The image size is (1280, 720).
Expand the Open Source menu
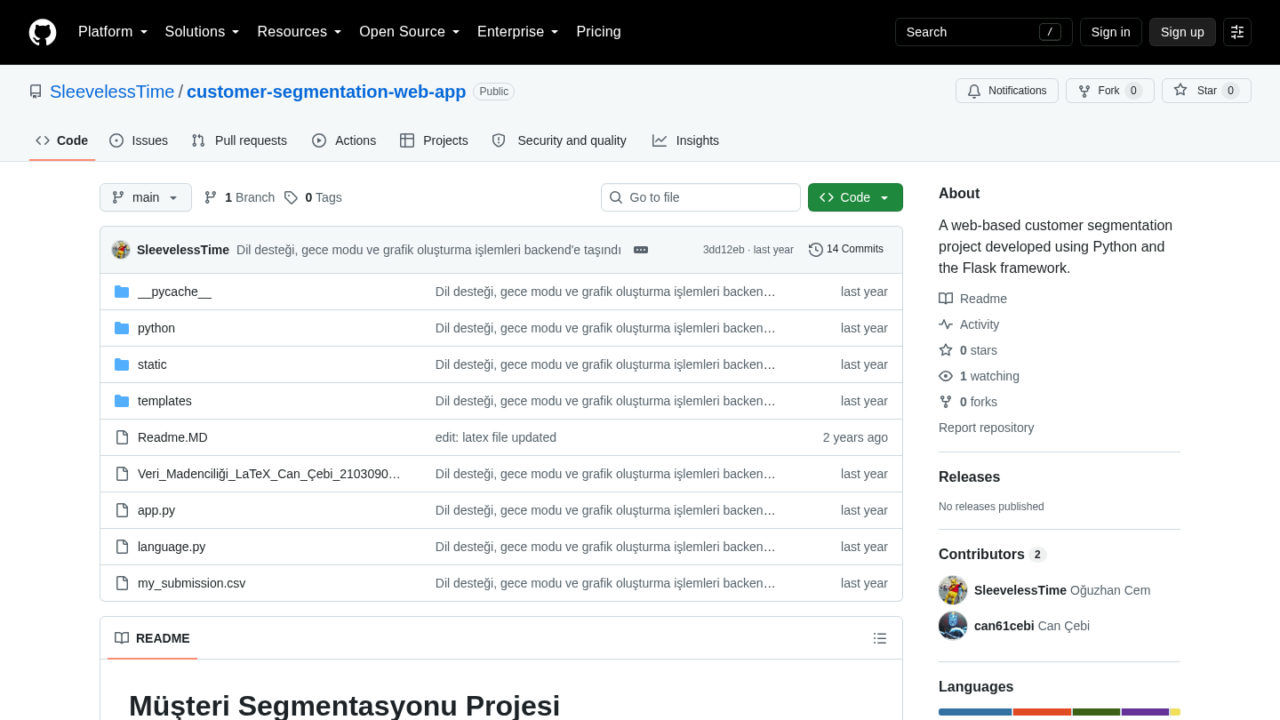[409, 32]
